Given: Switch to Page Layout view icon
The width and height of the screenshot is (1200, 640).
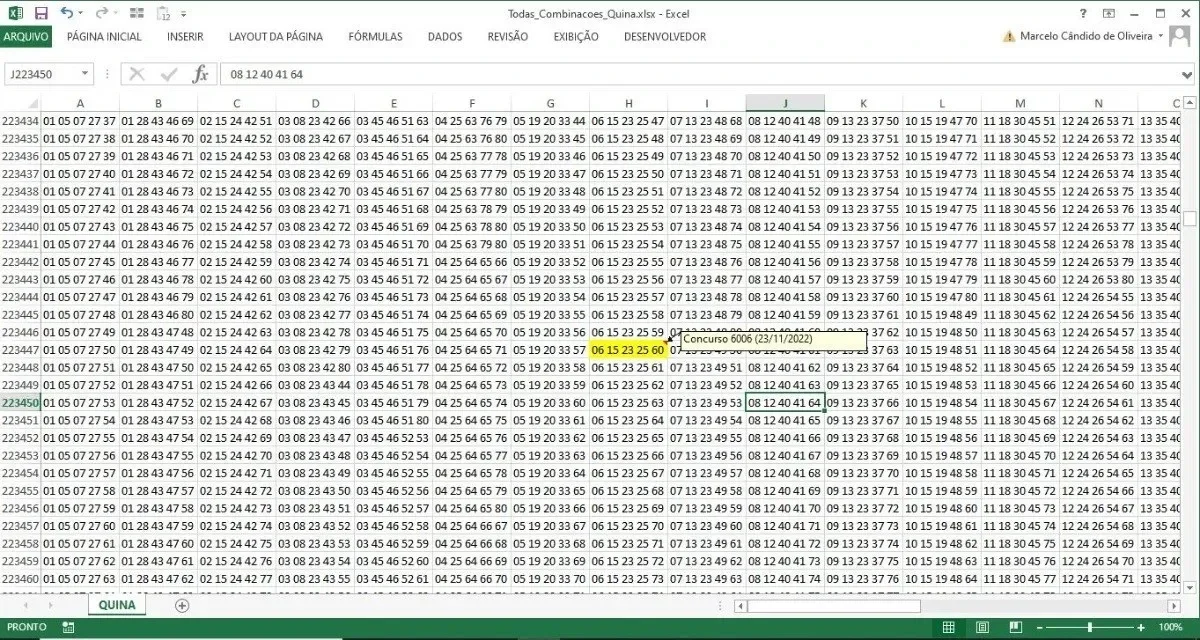Looking at the screenshot, I should click(x=980, y=627).
